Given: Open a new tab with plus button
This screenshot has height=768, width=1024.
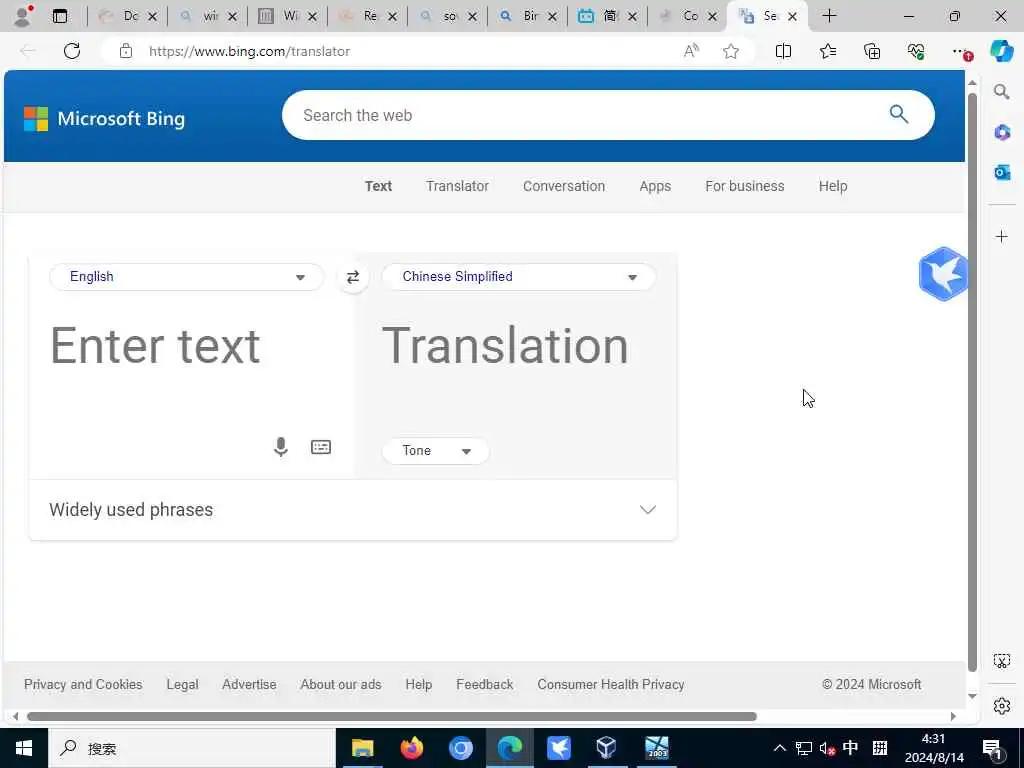Looking at the screenshot, I should click(x=829, y=16).
